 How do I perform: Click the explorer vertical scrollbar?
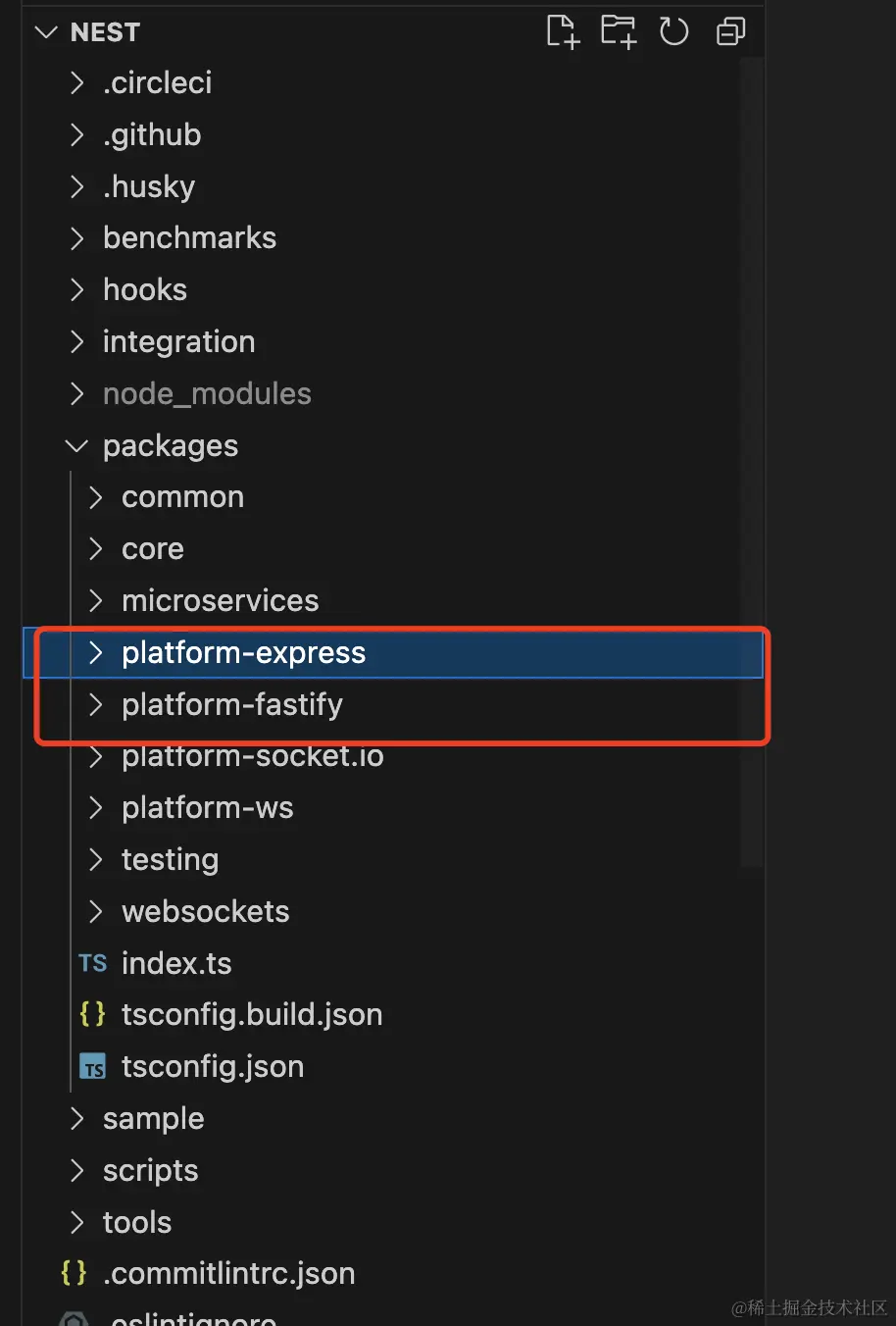click(x=752, y=461)
